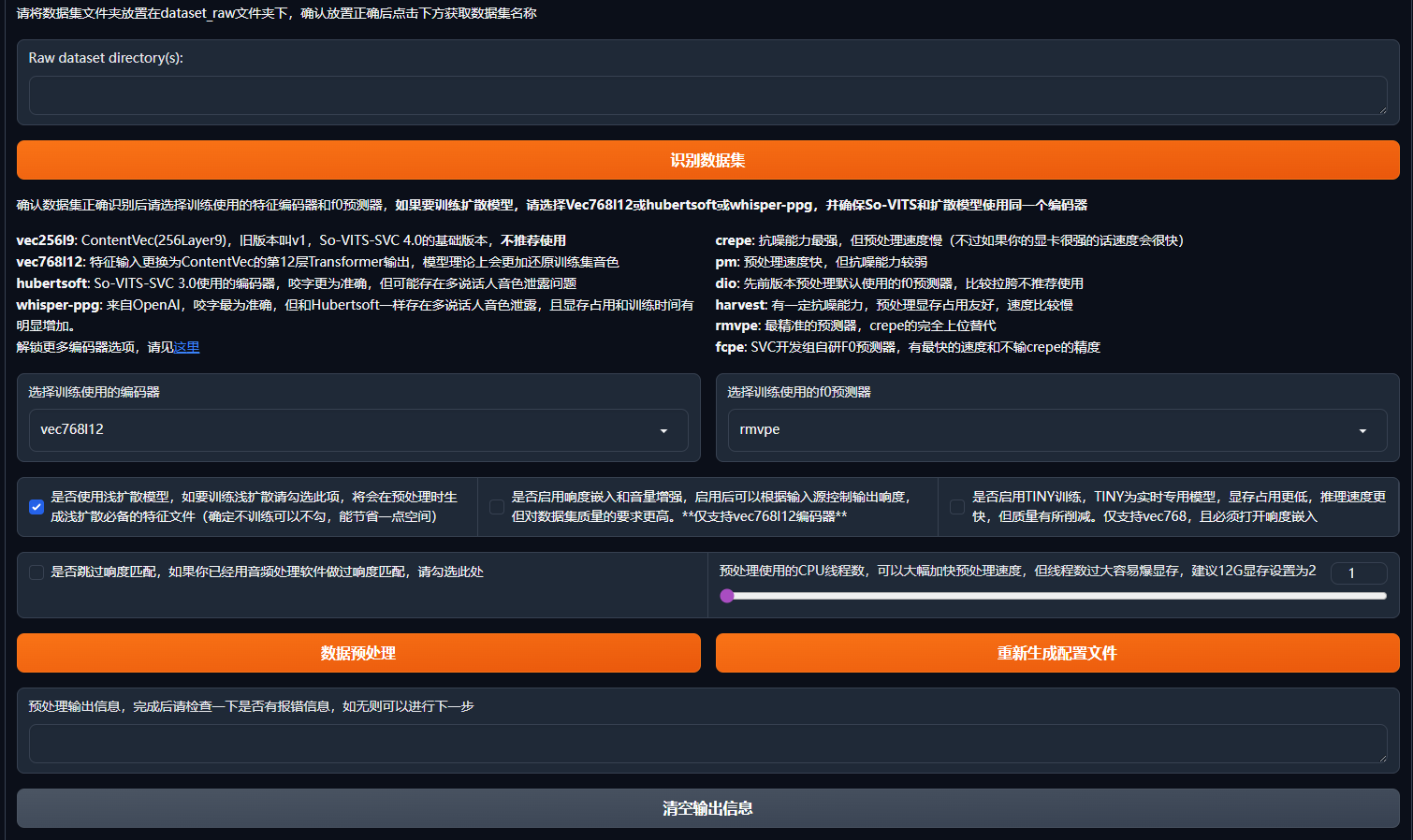Click the 重新生成配置文件 button
1413x840 pixels.
(1057, 653)
